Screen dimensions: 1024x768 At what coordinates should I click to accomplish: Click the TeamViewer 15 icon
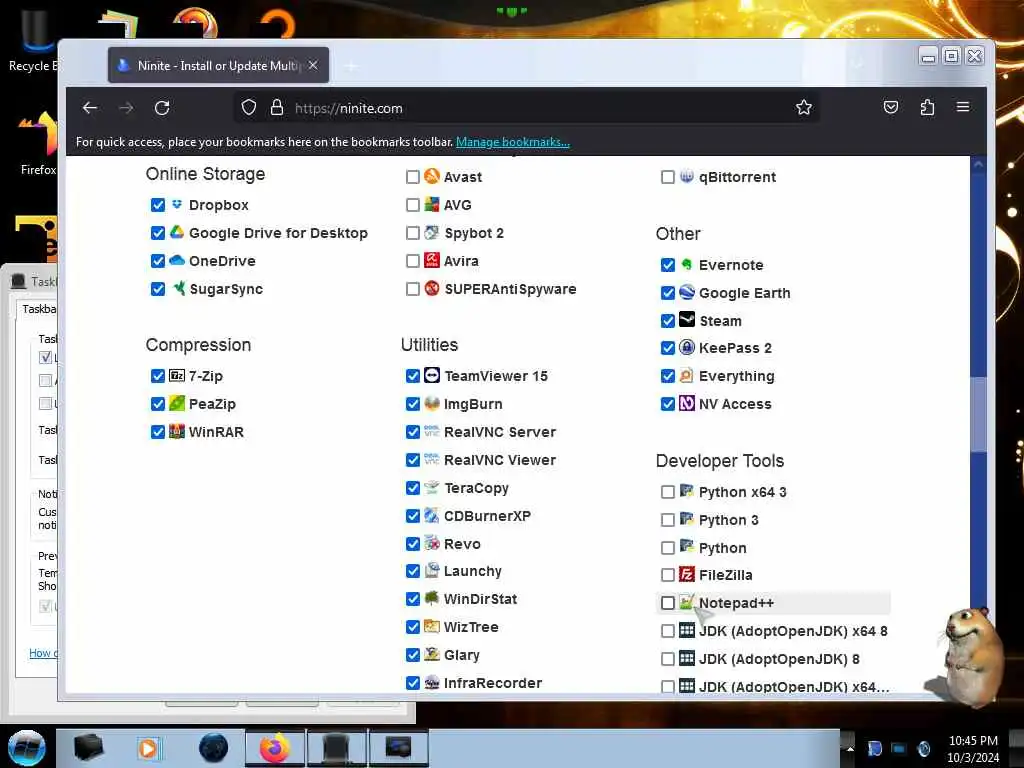click(x=432, y=376)
